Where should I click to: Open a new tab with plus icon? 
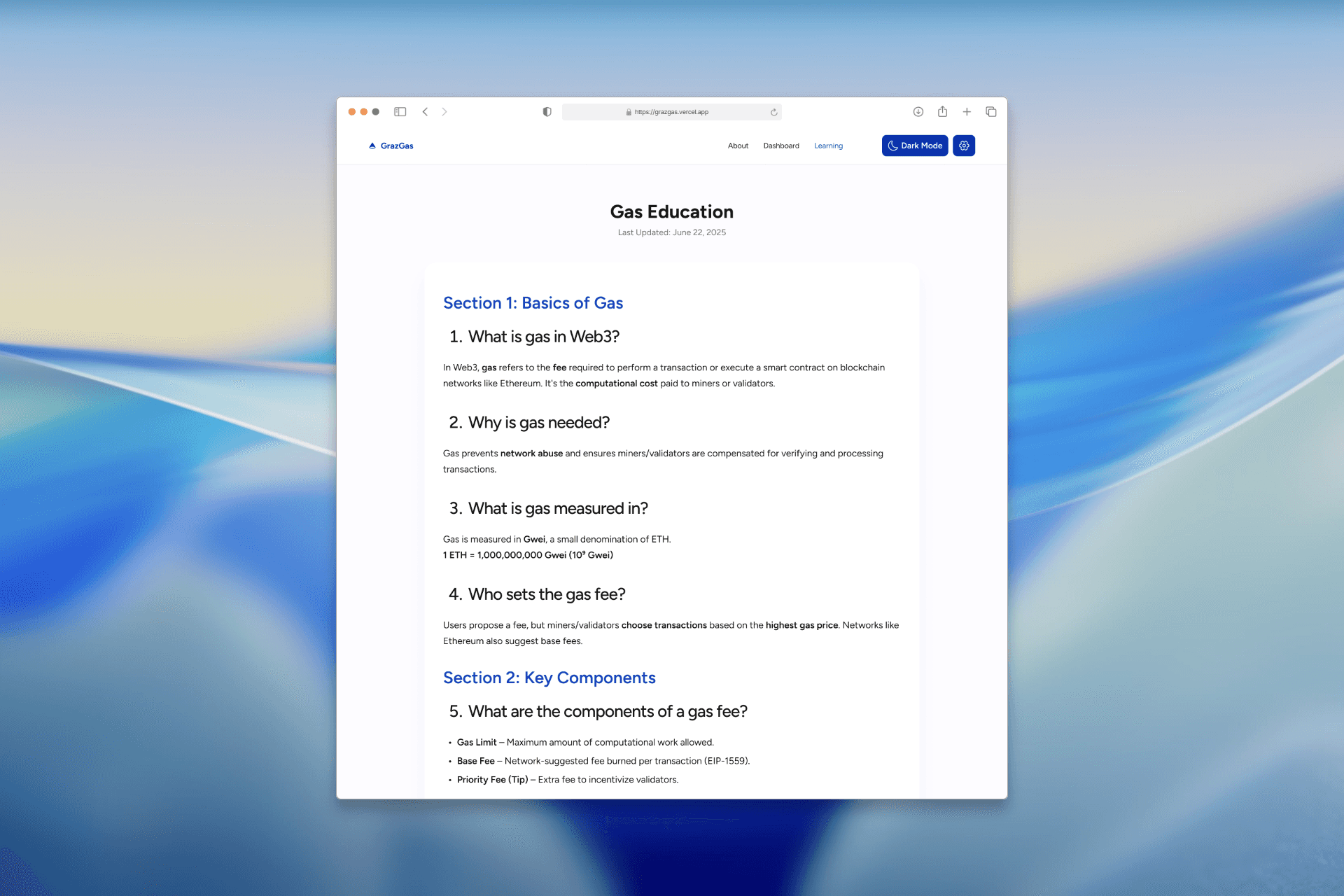(x=967, y=112)
